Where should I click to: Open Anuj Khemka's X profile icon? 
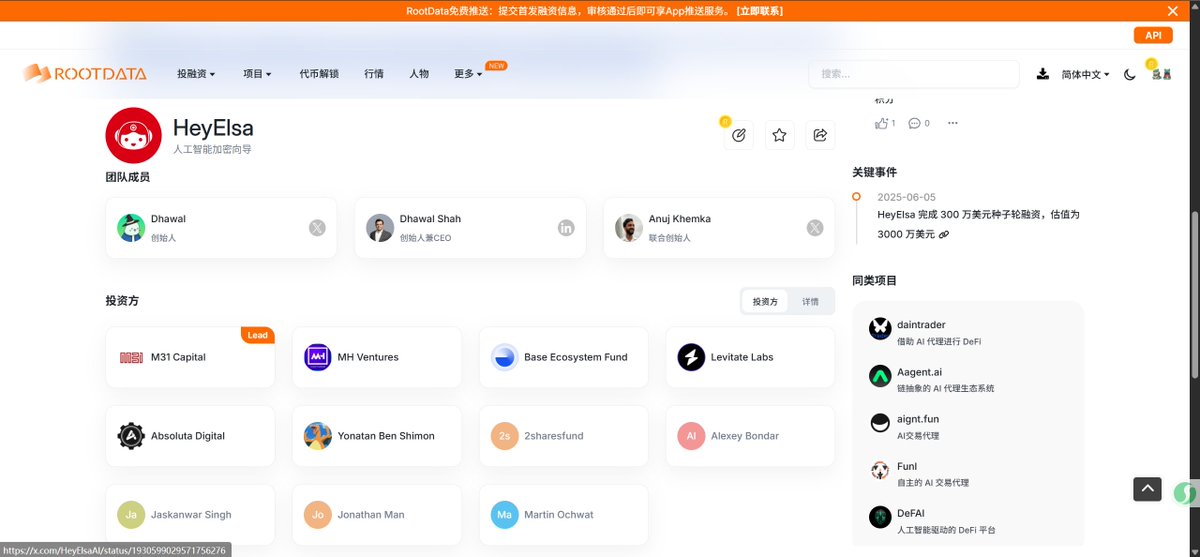click(x=815, y=228)
